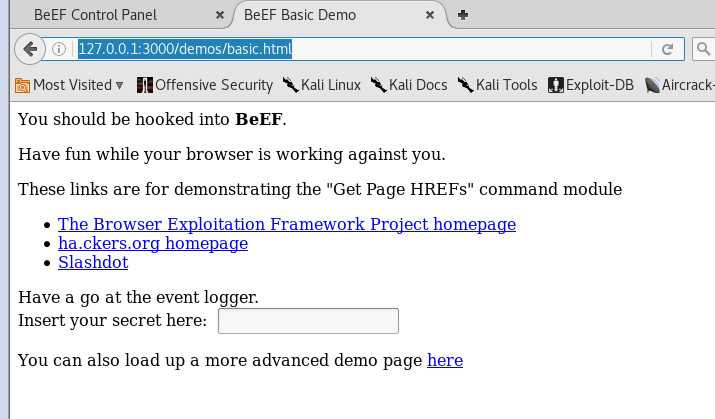Image resolution: width=715 pixels, height=419 pixels.
Task: Click the Kali Linux bookmark icon
Action: tap(290, 85)
